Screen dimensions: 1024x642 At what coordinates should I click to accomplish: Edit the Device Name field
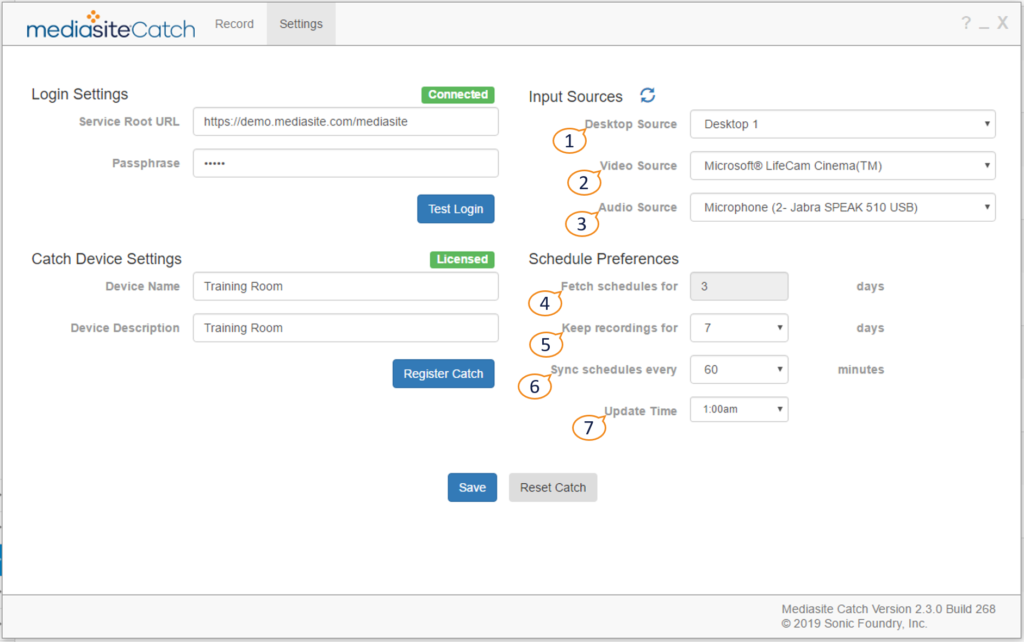click(345, 286)
